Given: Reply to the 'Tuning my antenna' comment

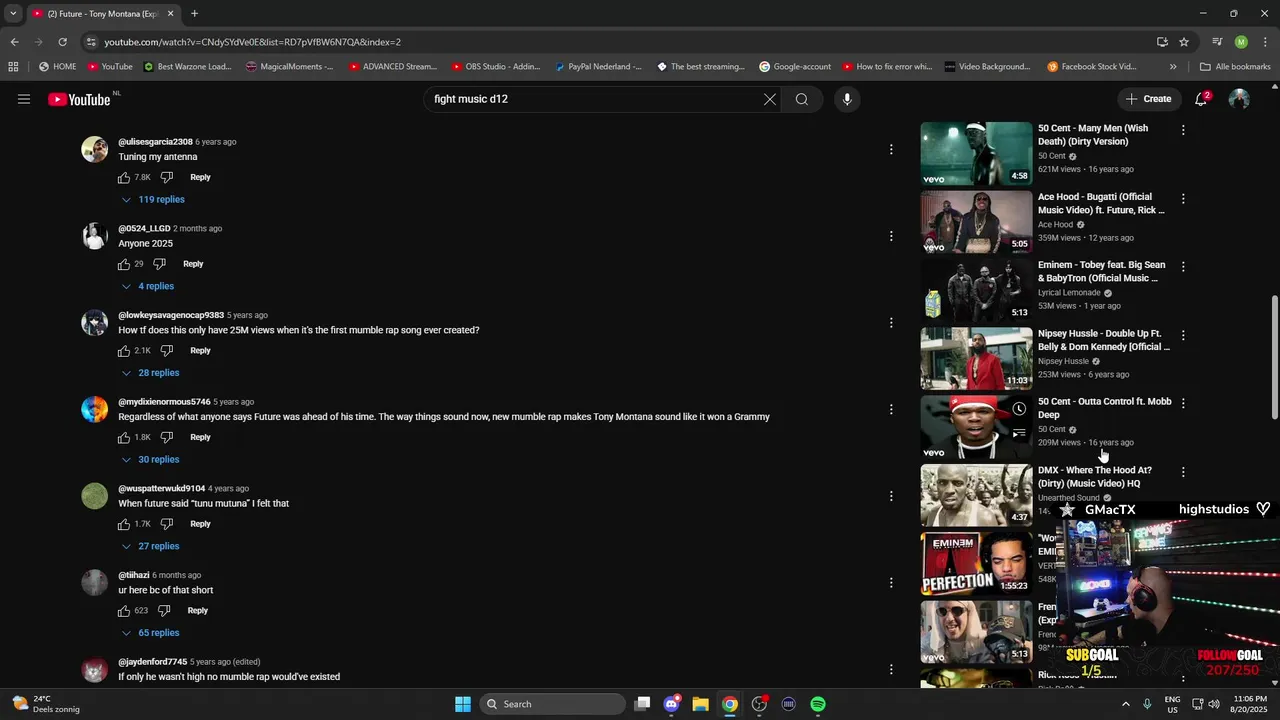Looking at the screenshot, I should 200,177.
